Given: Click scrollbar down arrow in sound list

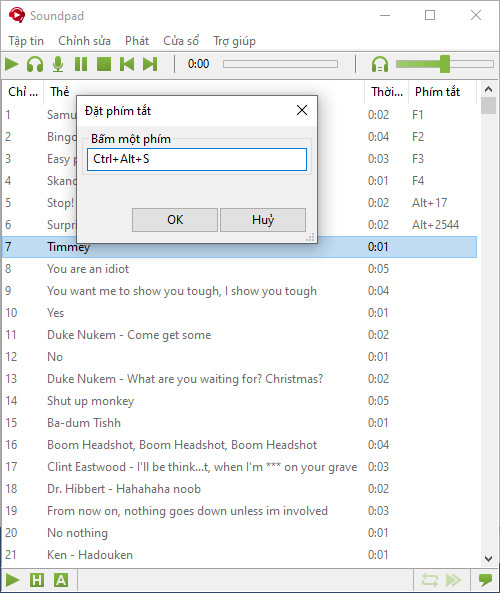Looking at the screenshot, I should tap(488, 559).
